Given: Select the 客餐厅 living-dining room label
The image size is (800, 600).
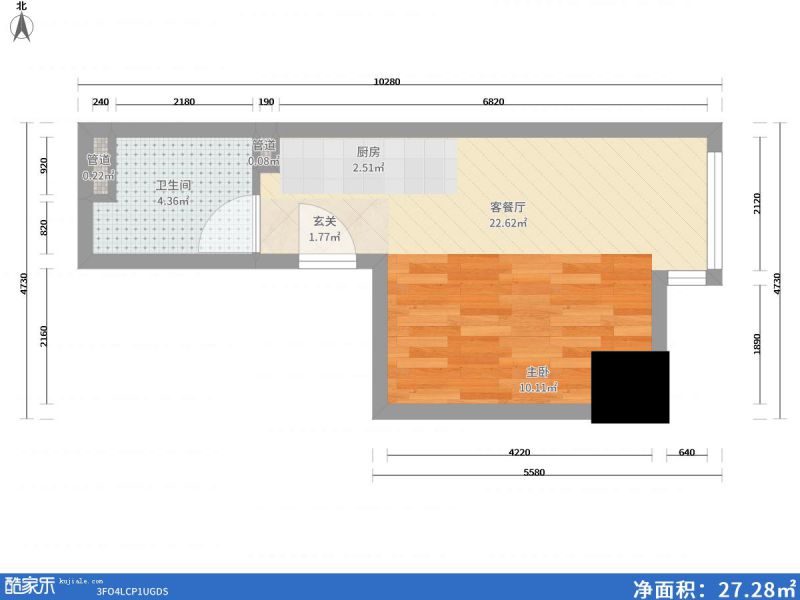Looking at the screenshot, I should coord(507,207).
